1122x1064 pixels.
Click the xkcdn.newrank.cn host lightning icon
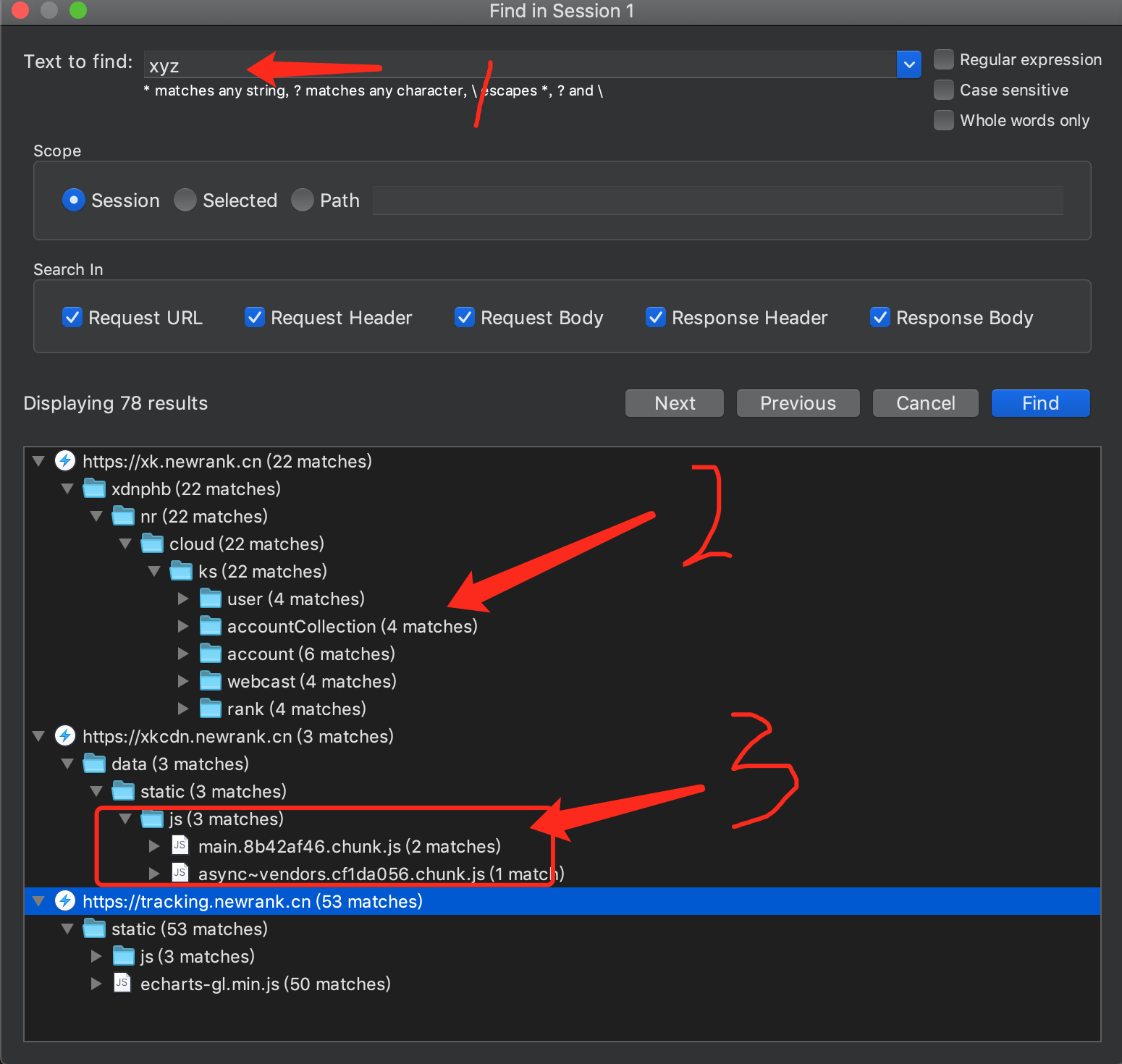pos(65,735)
